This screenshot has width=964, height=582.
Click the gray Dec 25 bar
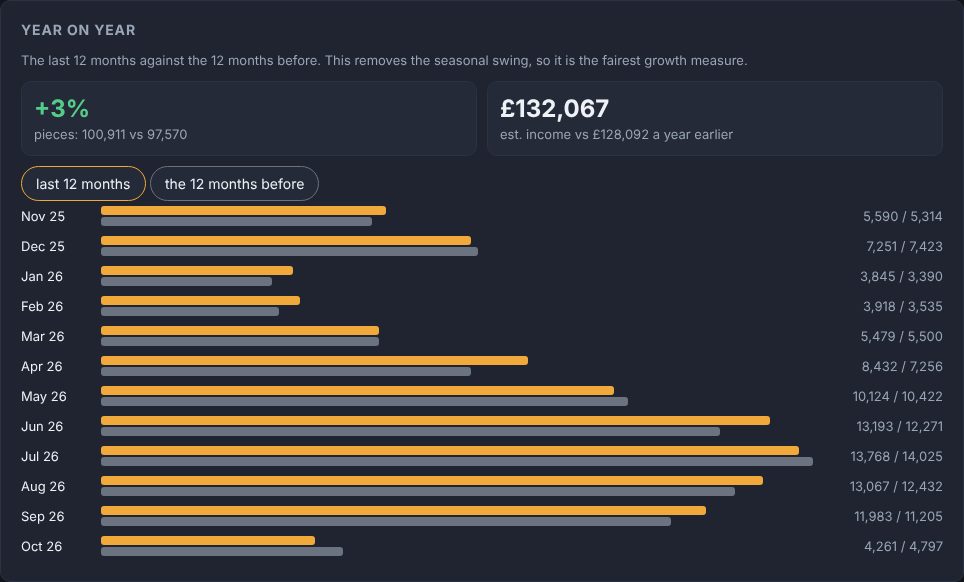[289, 251]
